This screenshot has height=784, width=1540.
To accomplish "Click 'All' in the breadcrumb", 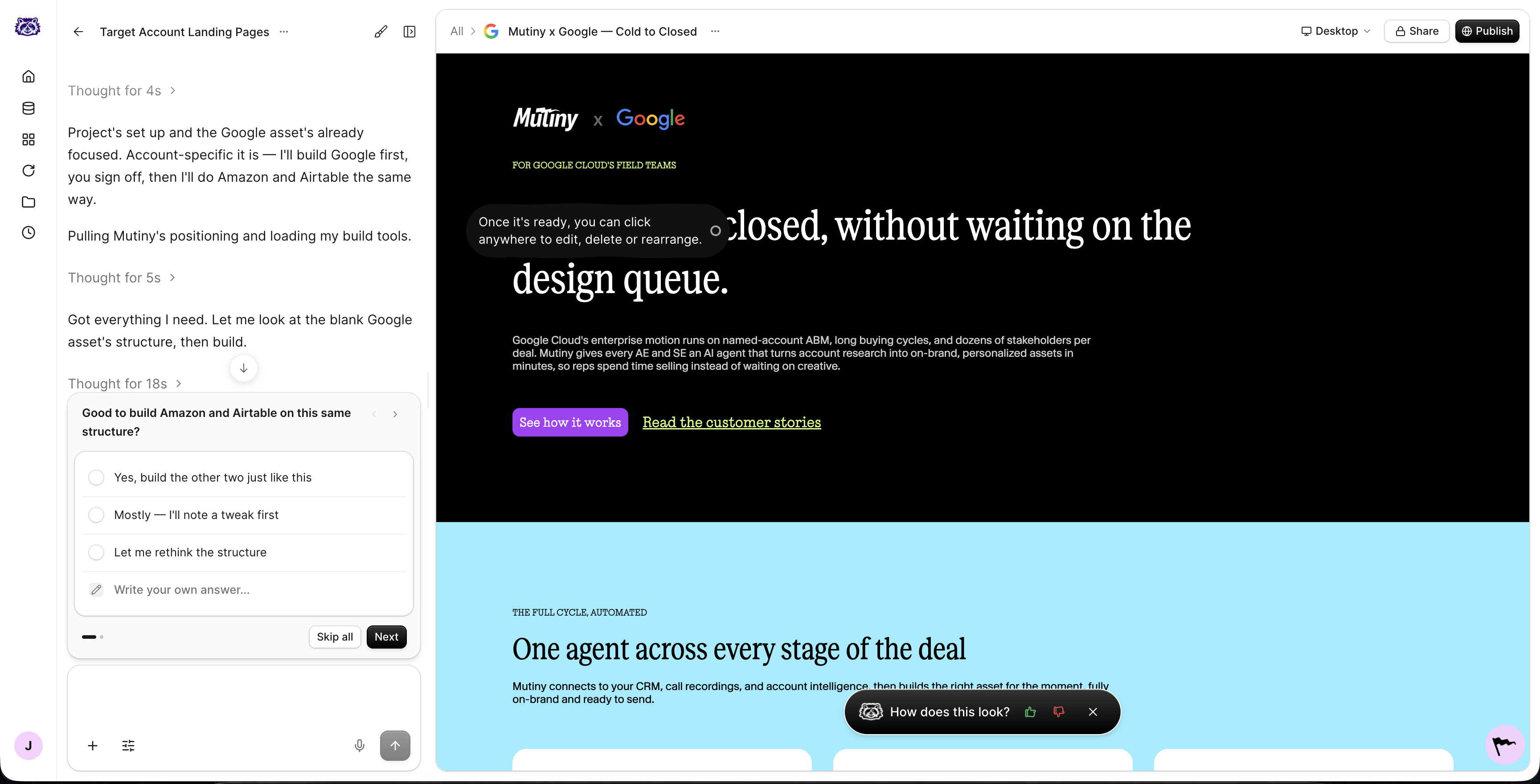I will [457, 31].
